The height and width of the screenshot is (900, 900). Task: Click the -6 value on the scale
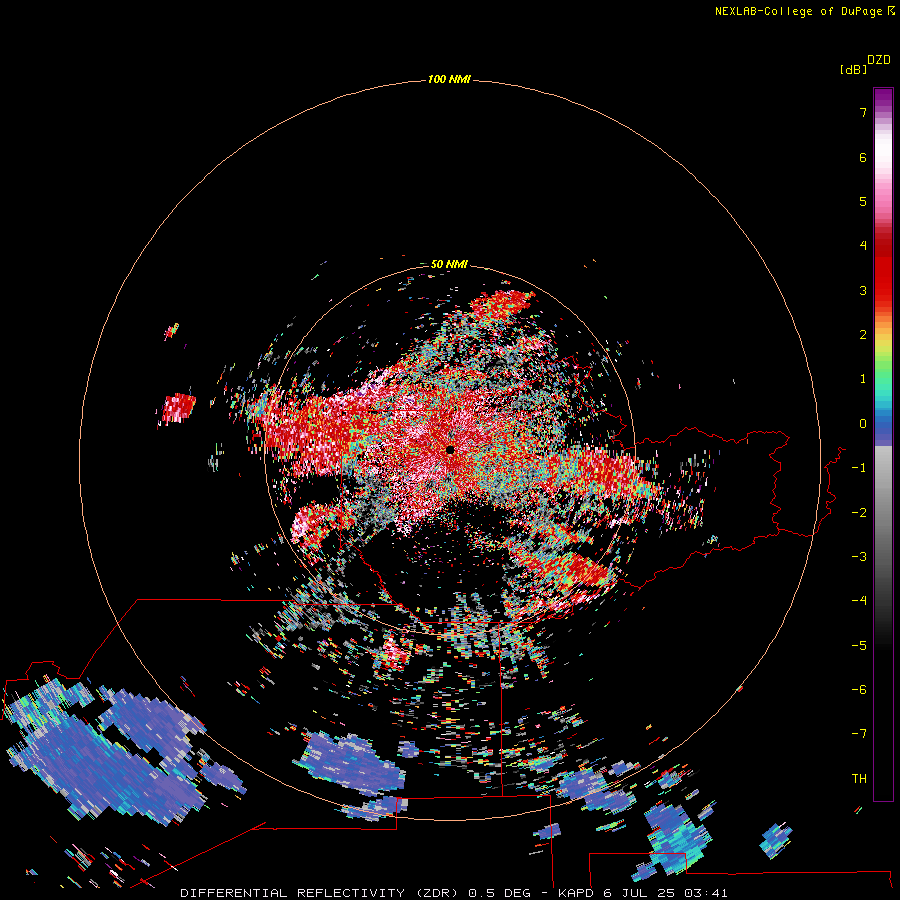point(859,689)
